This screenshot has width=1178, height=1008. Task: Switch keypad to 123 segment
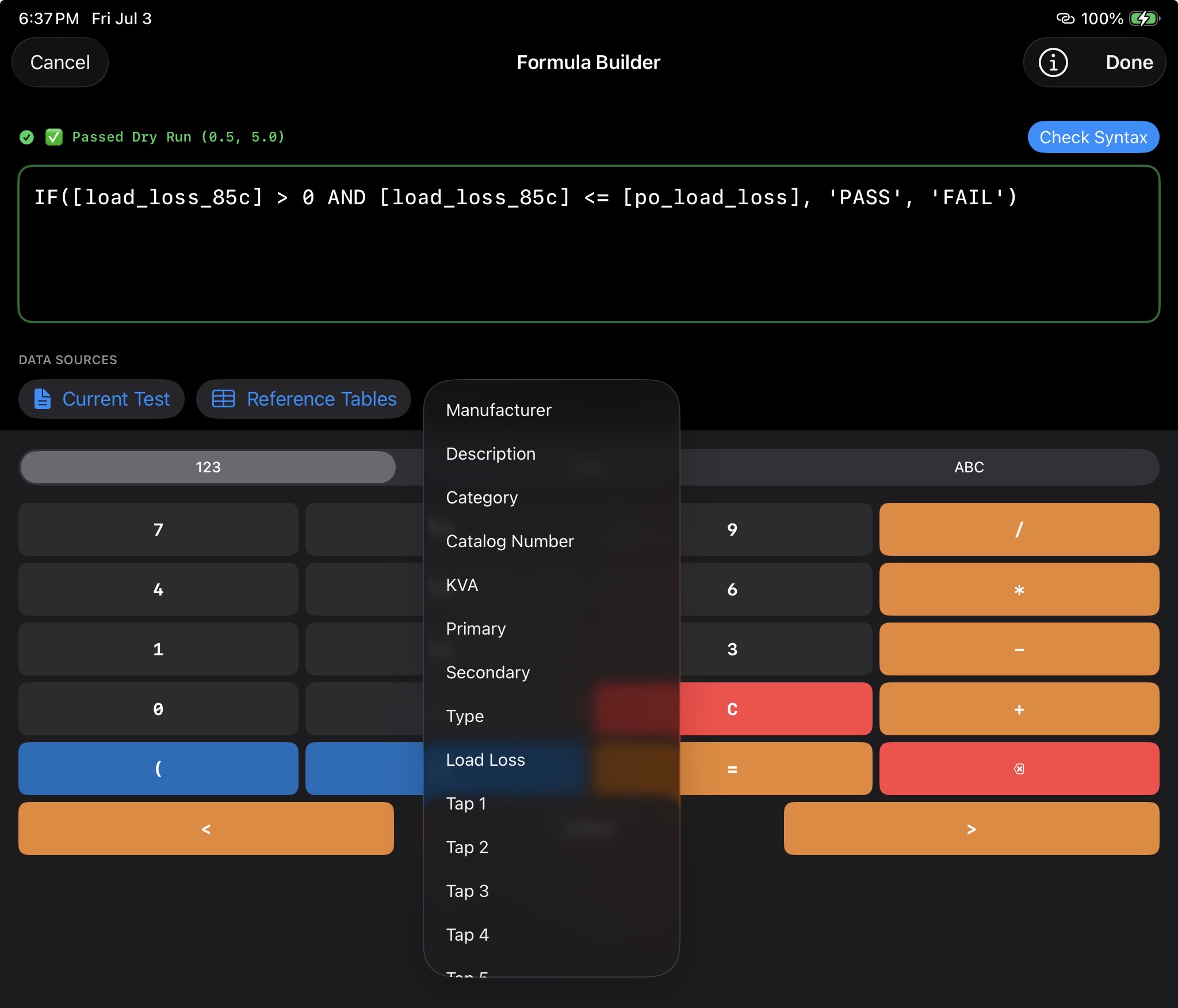pos(208,467)
